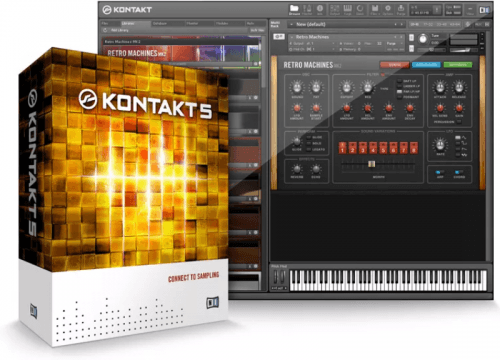Click the red tab button in Retro Machines

(394, 65)
